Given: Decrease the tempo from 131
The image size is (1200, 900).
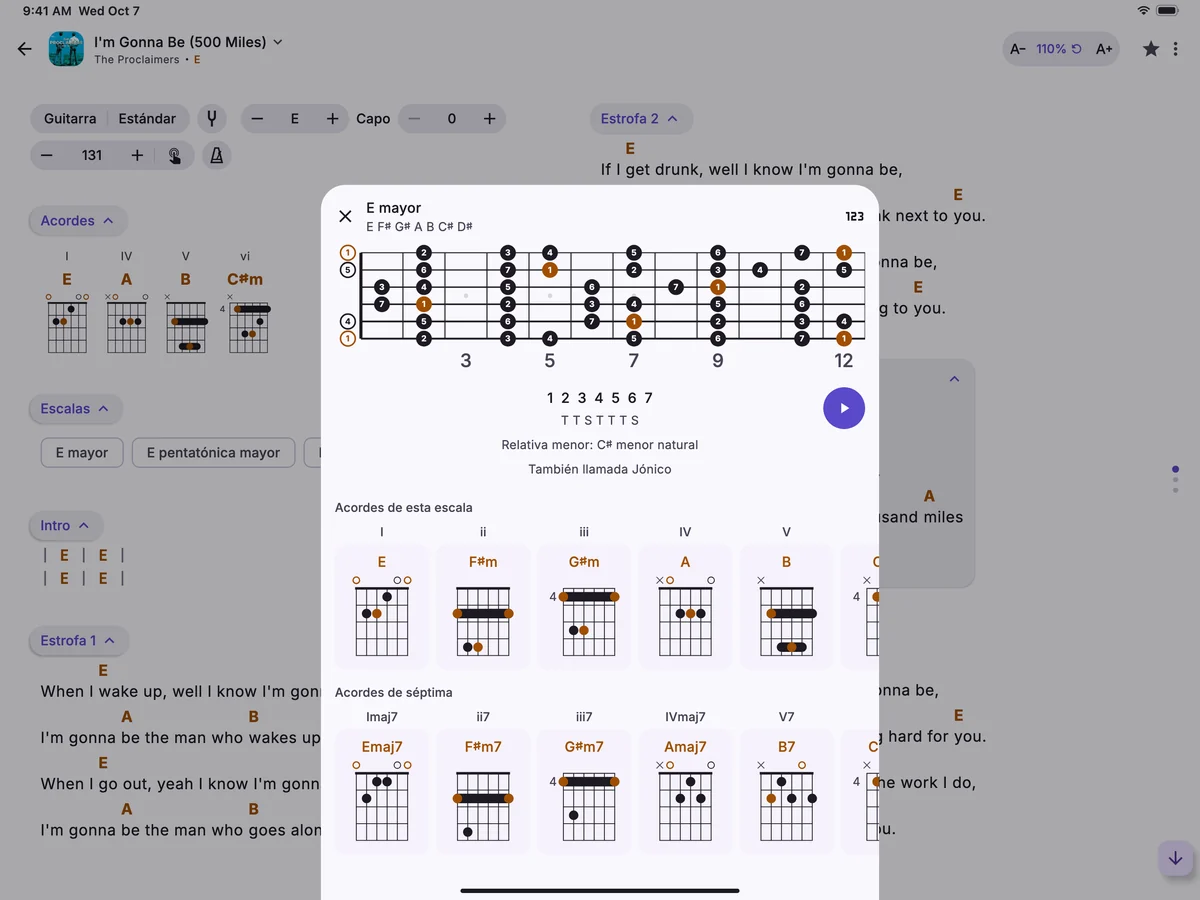Looking at the screenshot, I should [x=47, y=155].
